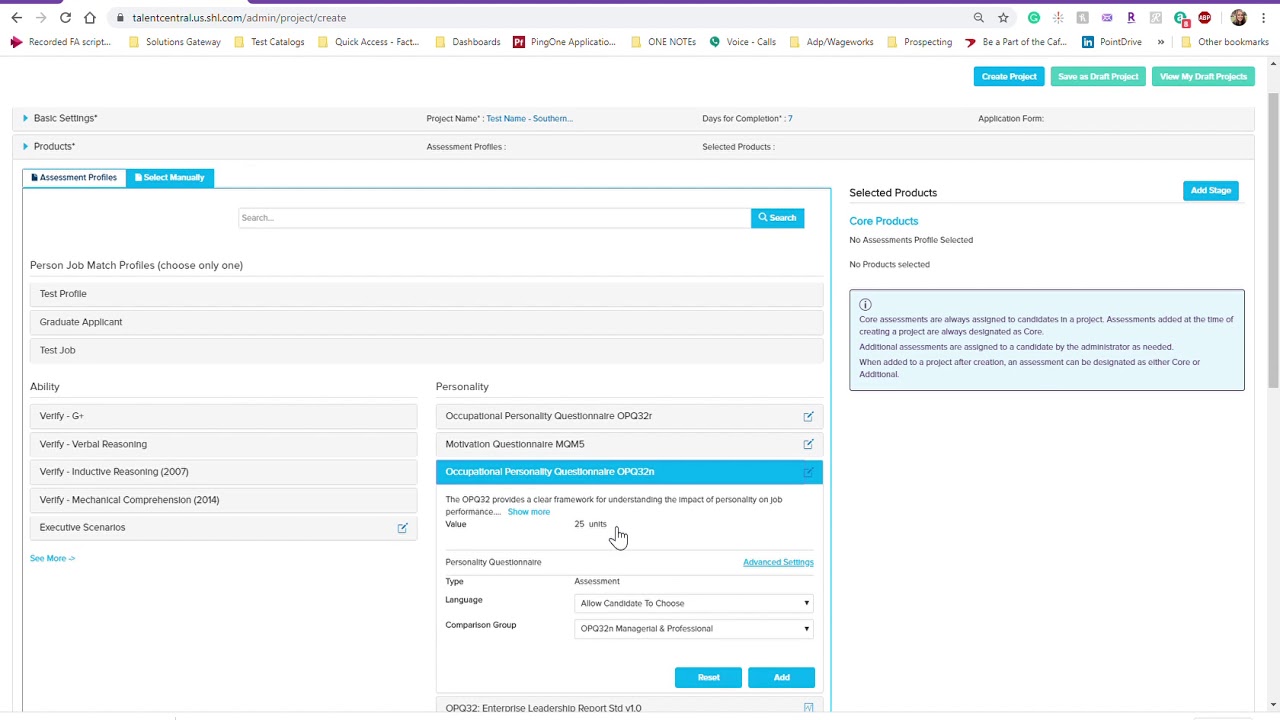The height and width of the screenshot is (720, 1280).
Task: Open the Comparison Group dropdown
Action: point(694,628)
